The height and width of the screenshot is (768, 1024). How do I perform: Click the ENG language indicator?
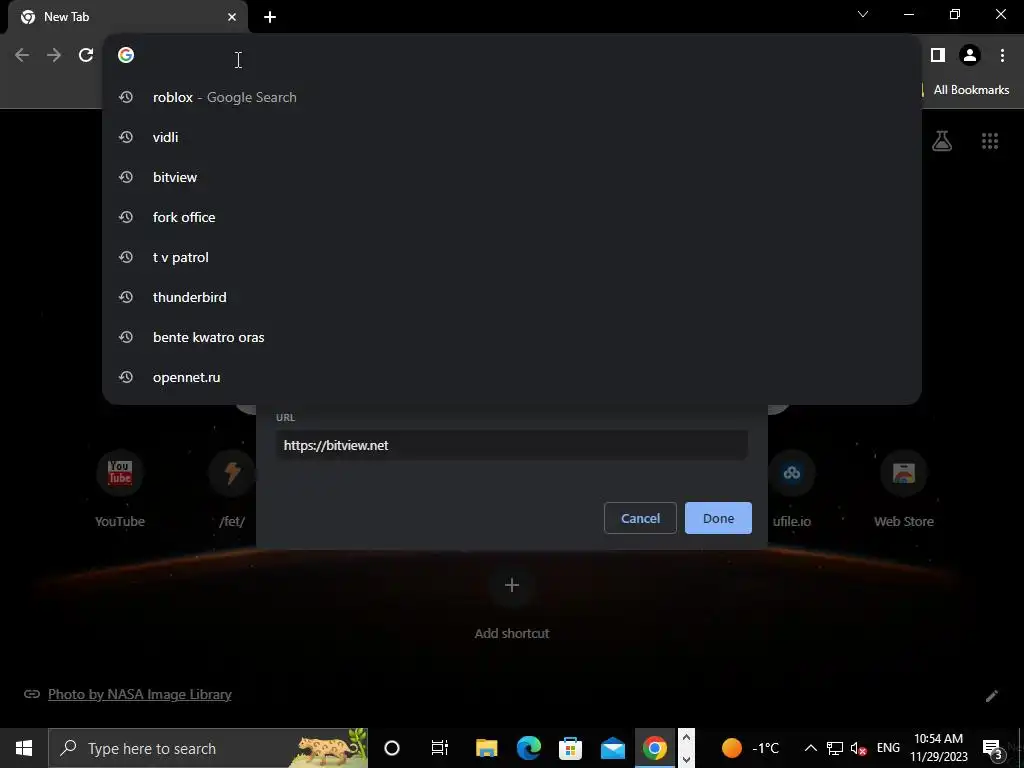coord(888,748)
